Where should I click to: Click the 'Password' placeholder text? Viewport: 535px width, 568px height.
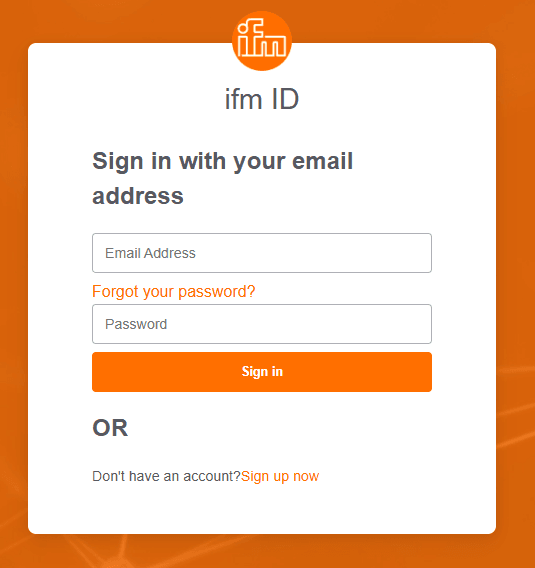coord(136,324)
